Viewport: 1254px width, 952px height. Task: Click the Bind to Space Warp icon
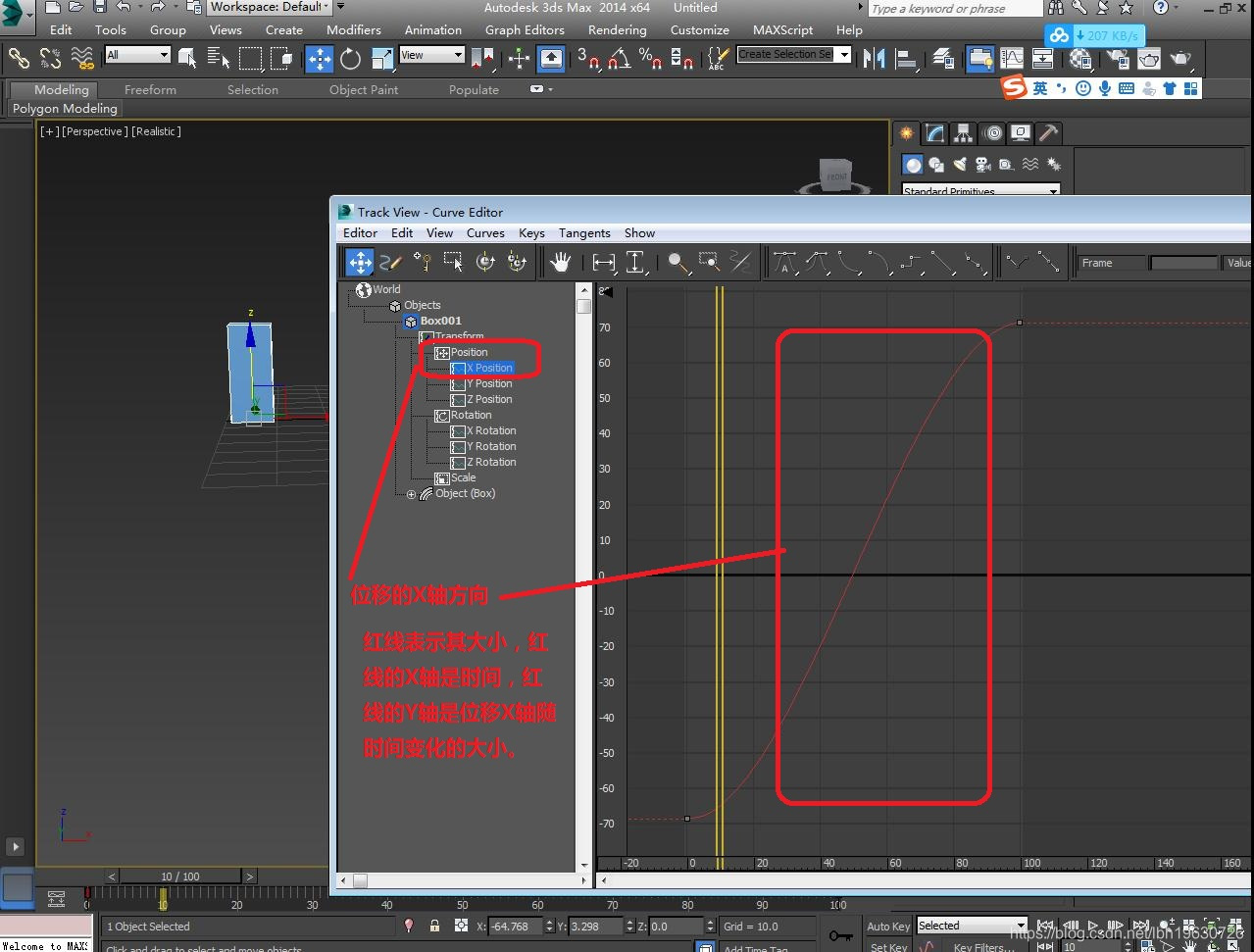tap(83, 58)
